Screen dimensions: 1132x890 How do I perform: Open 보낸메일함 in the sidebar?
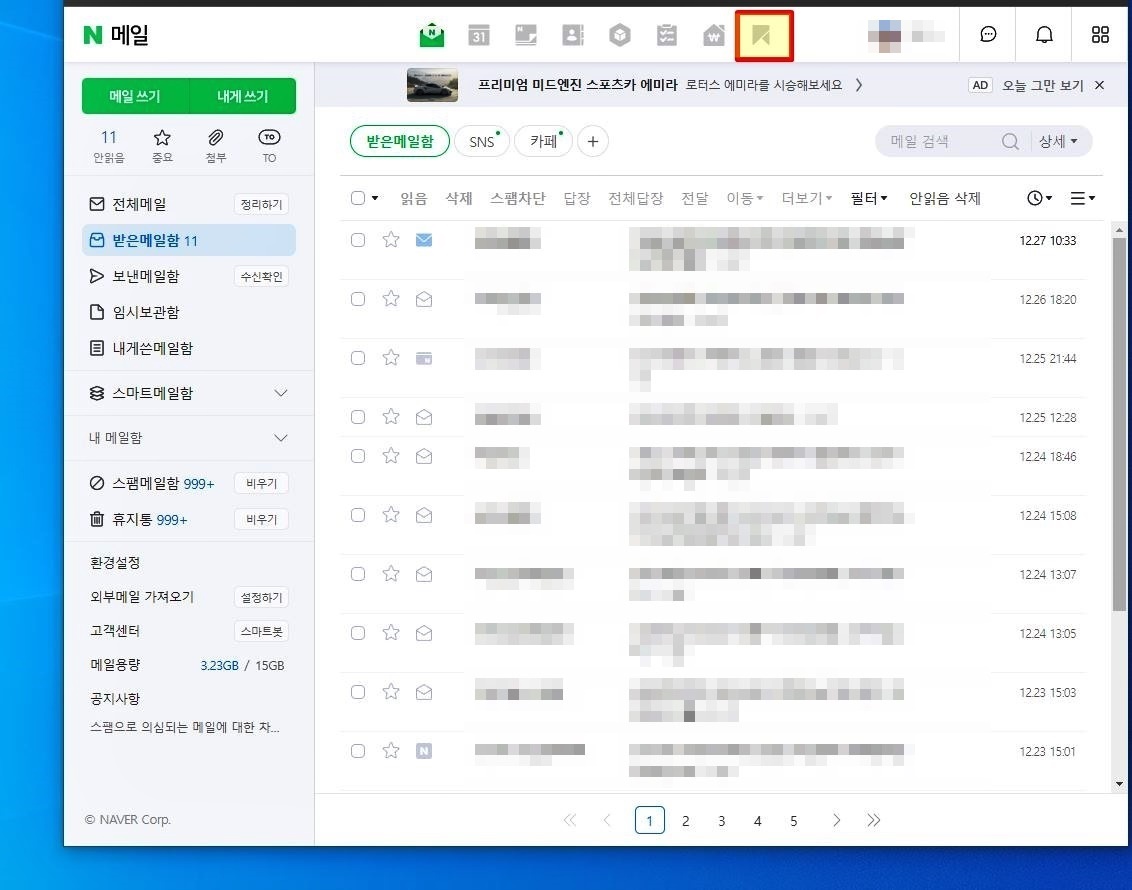point(146,276)
